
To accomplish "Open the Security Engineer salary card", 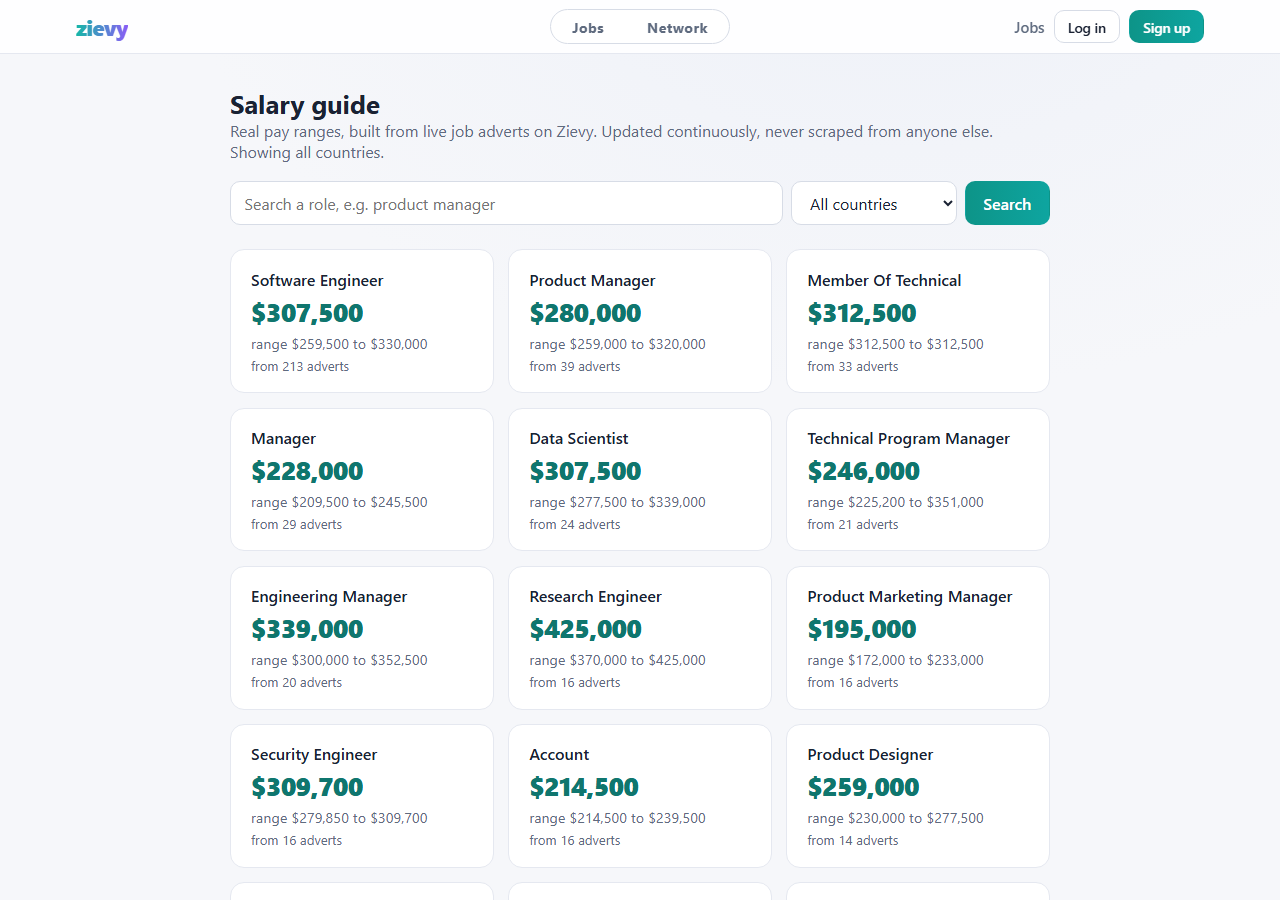I will point(362,795).
